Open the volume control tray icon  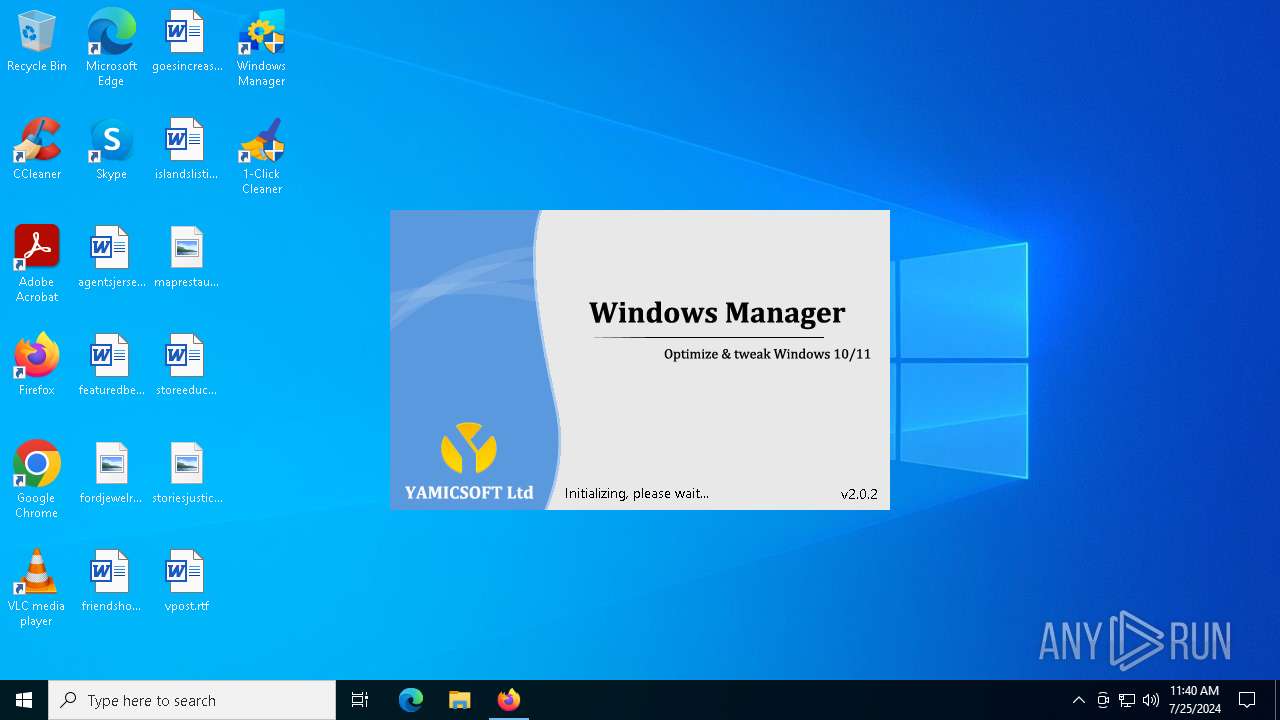point(1151,700)
